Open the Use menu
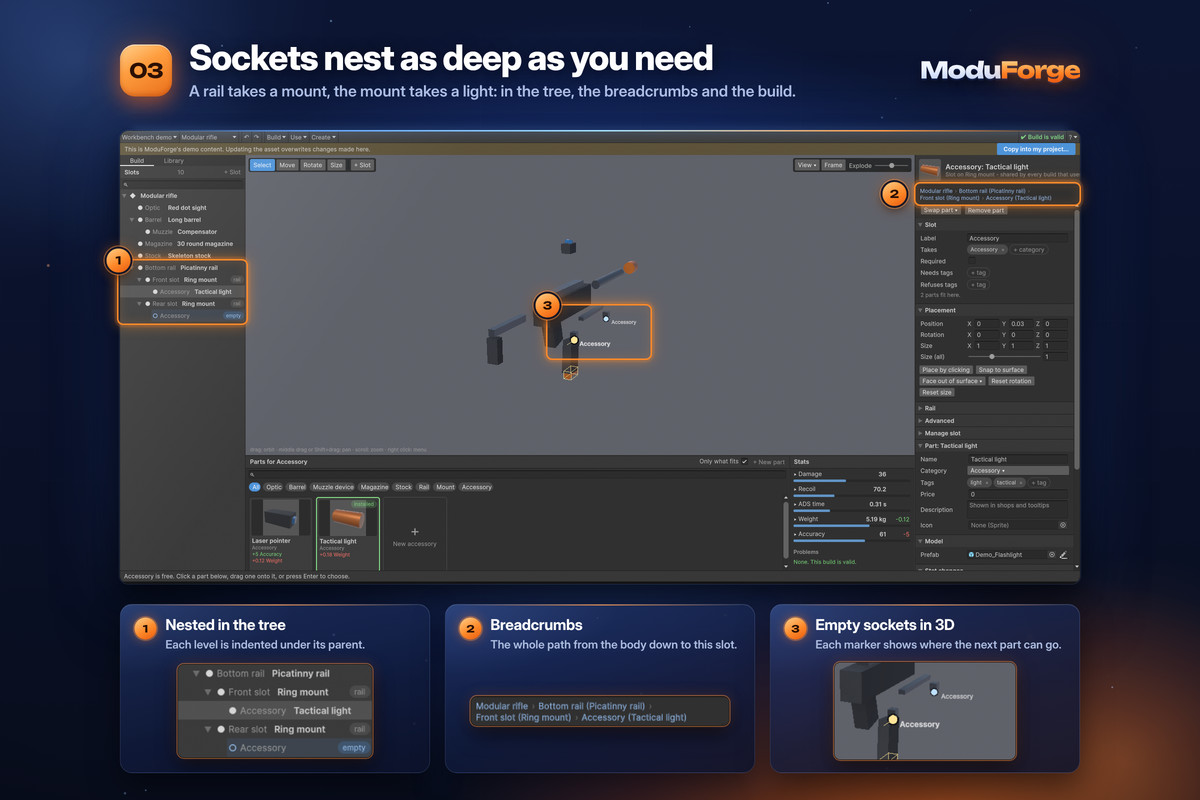 pos(298,137)
